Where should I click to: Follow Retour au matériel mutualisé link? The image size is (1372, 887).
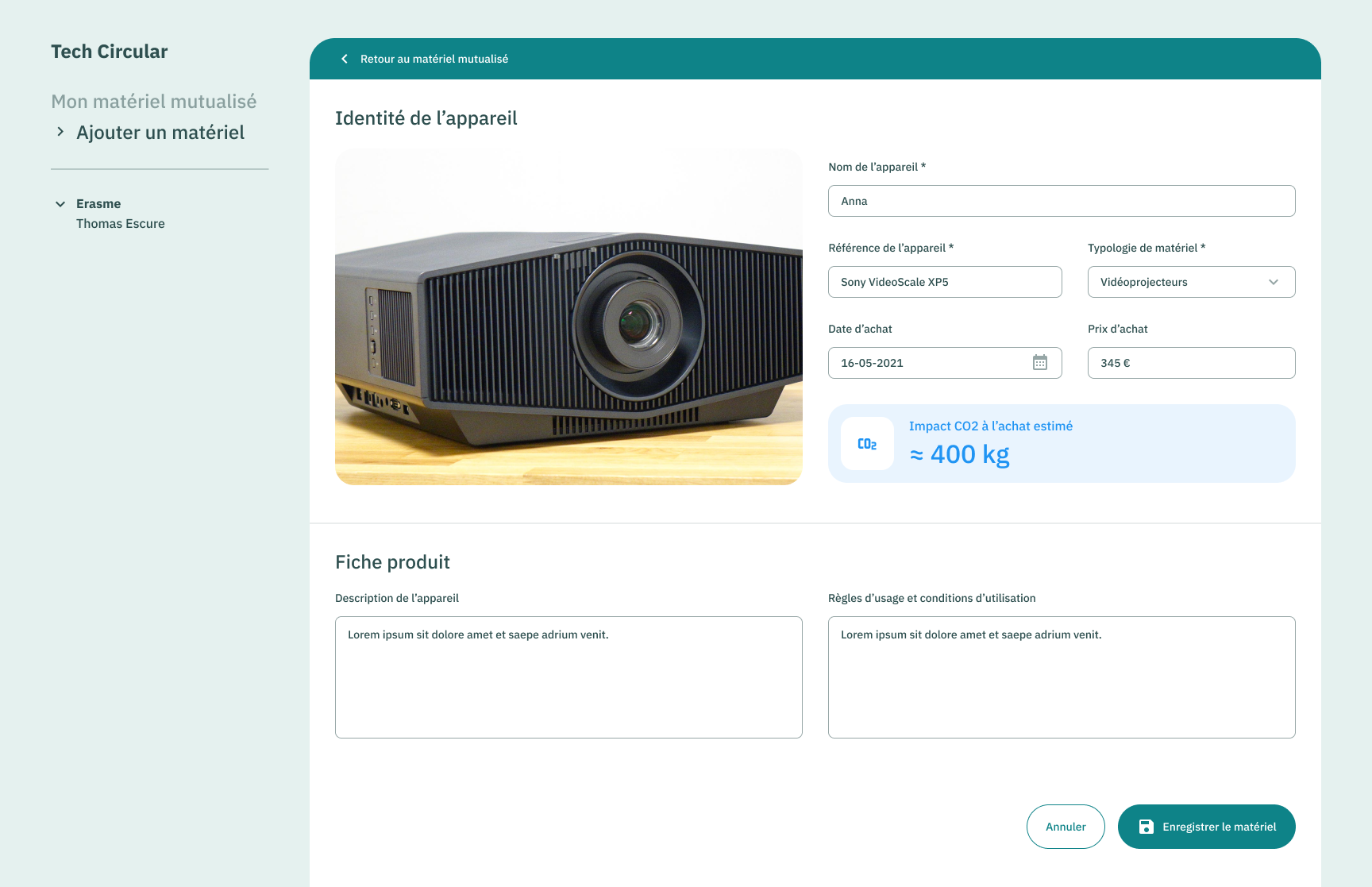click(x=434, y=59)
